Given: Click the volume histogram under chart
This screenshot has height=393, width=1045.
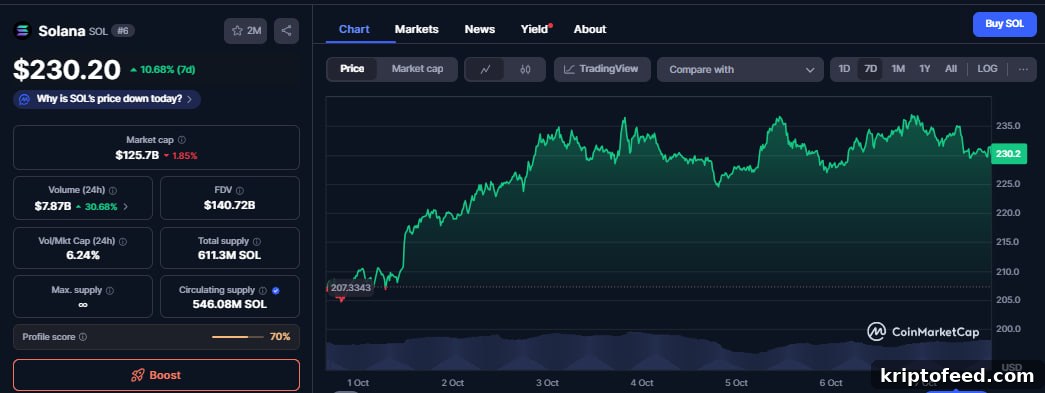Looking at the screenshot, I should [x=658, y=353].
